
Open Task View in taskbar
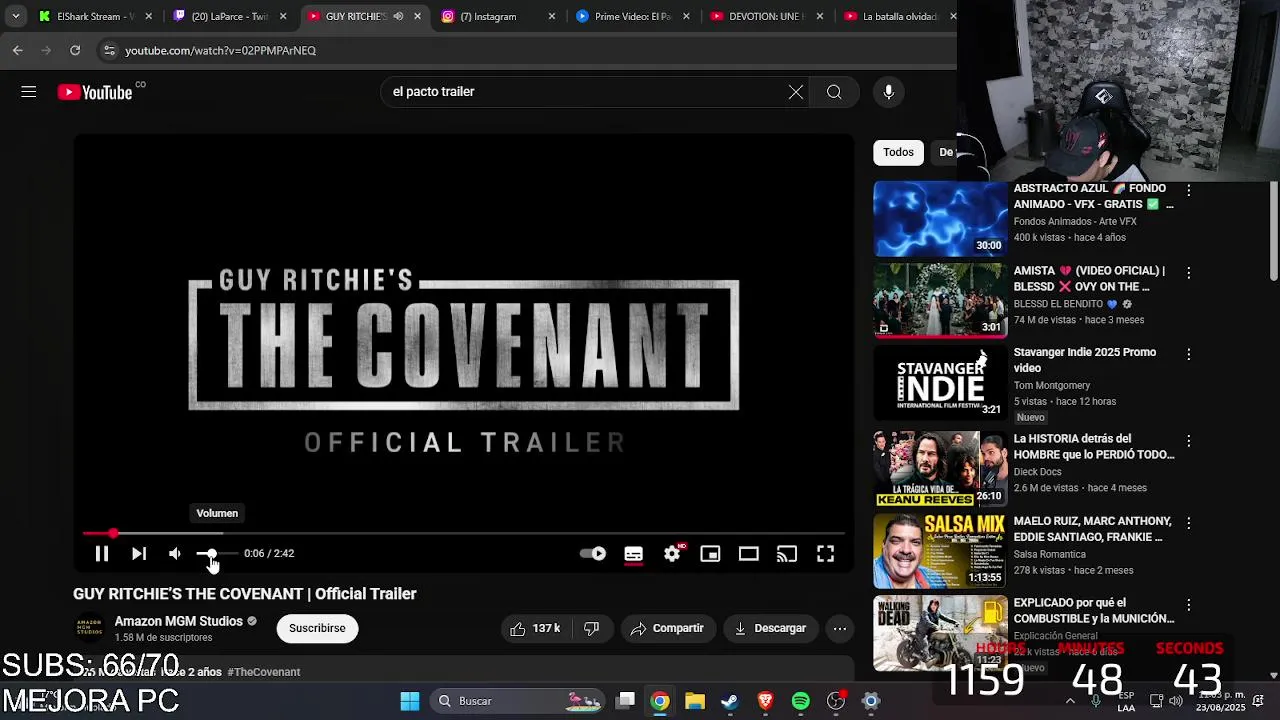point(625,701)
